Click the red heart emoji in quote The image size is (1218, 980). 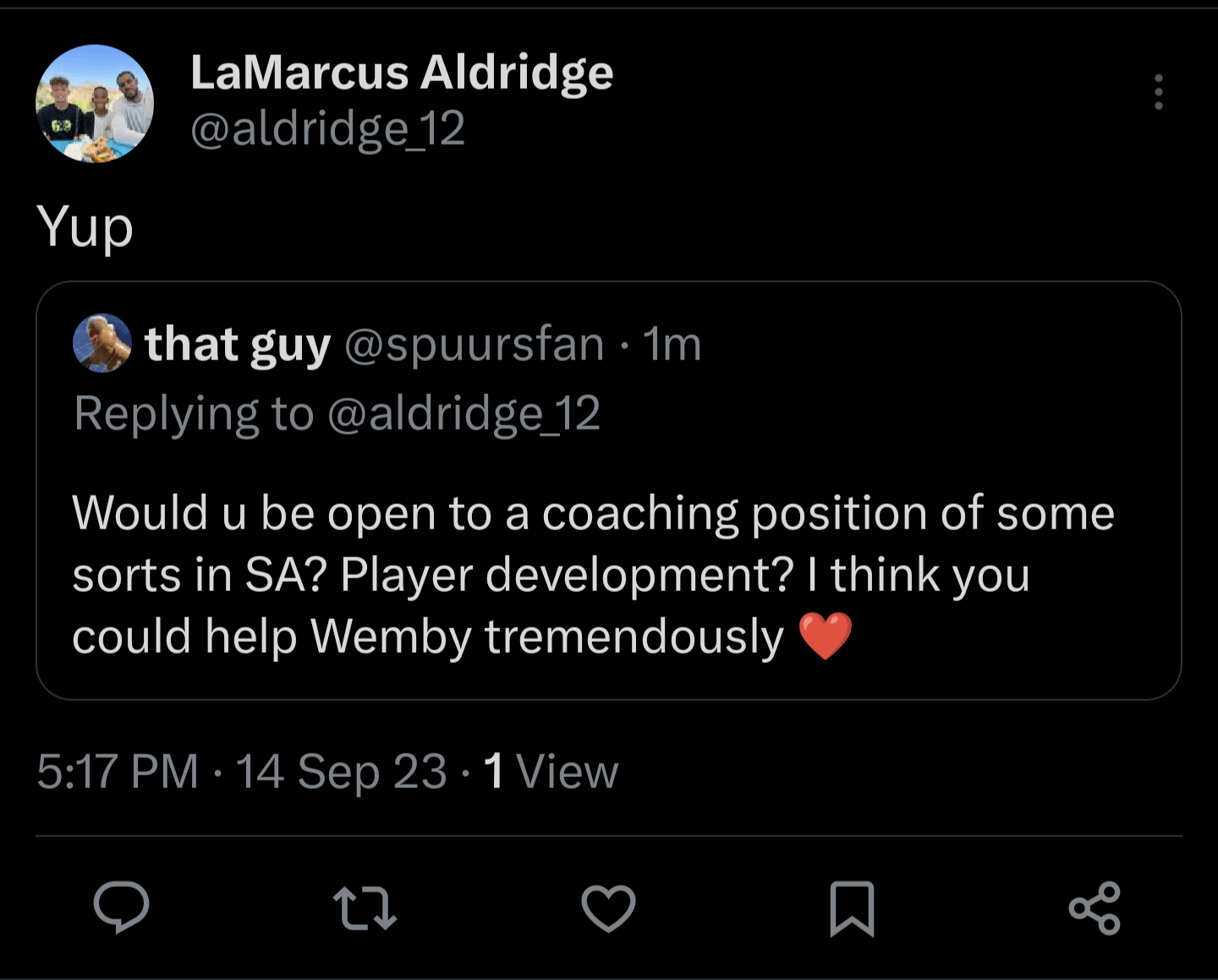826,636
